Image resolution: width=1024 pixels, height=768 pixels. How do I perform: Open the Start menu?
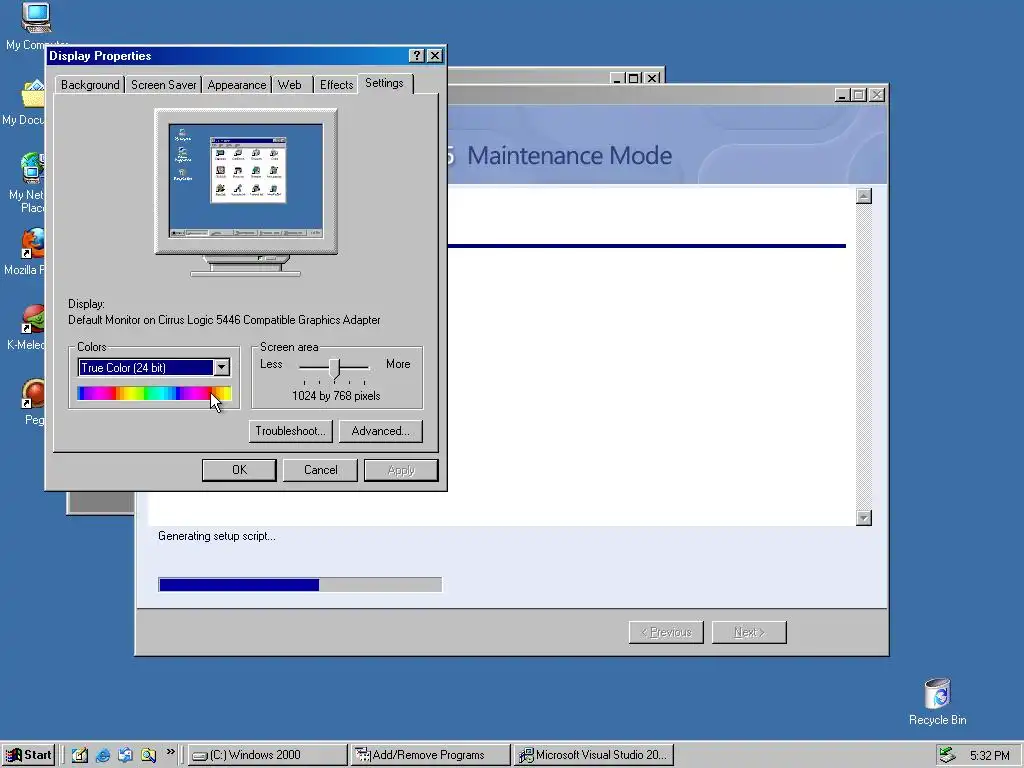coord(27,755)
